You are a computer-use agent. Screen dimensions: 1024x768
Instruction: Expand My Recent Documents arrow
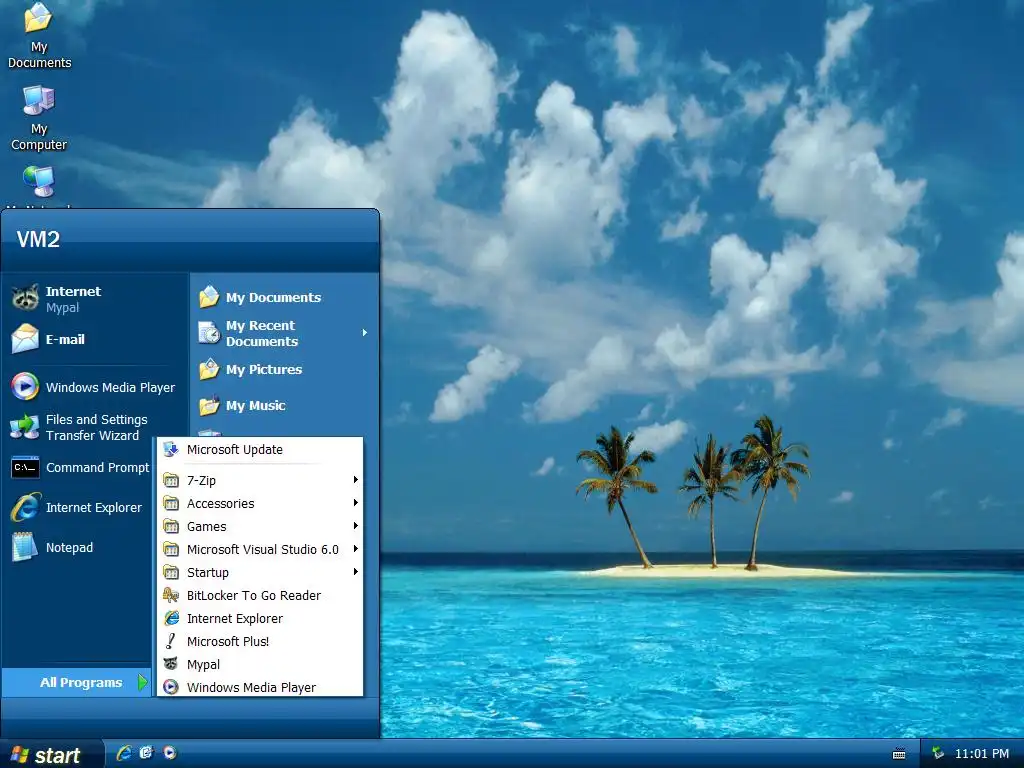(x=364, y=333)
